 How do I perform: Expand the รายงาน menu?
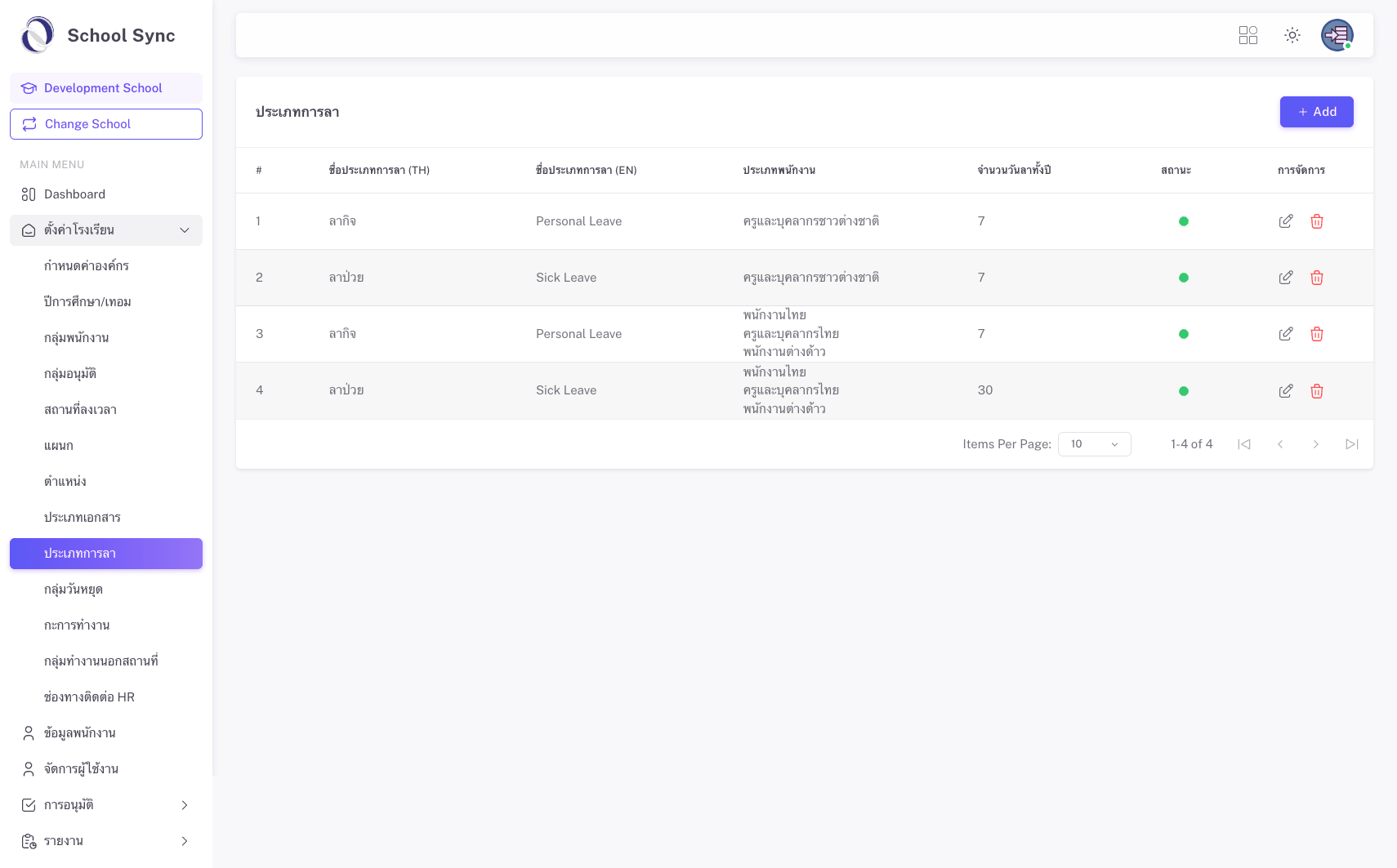[106, 841]
